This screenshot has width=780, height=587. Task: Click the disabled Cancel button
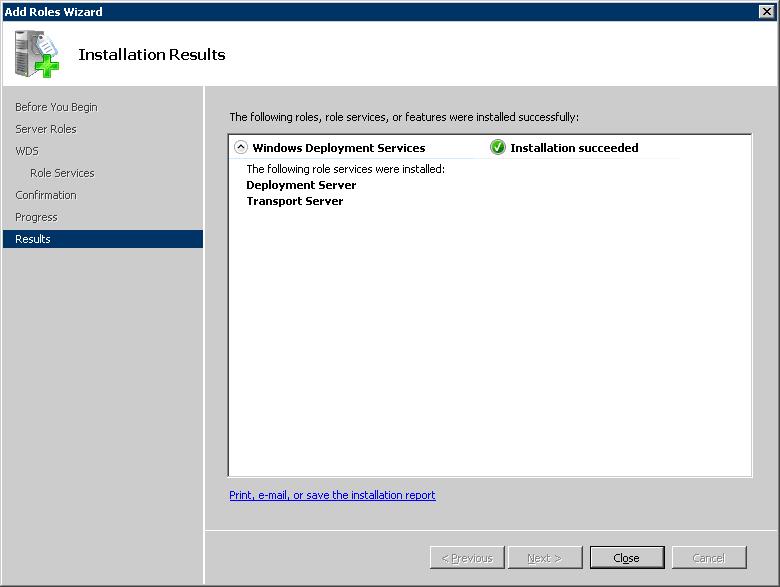tap(709, 558)
